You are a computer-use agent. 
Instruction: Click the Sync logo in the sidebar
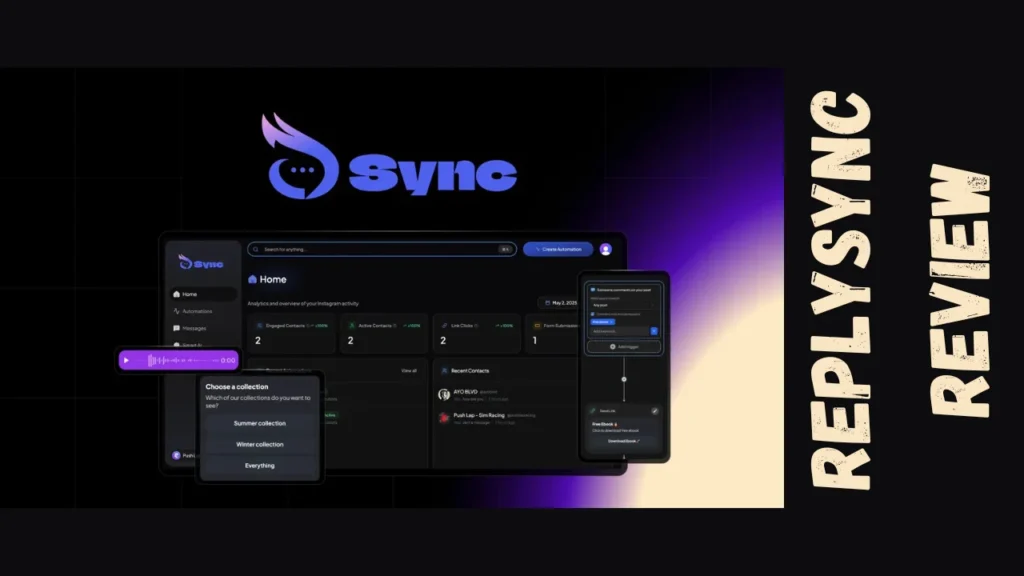click(201, 263)
